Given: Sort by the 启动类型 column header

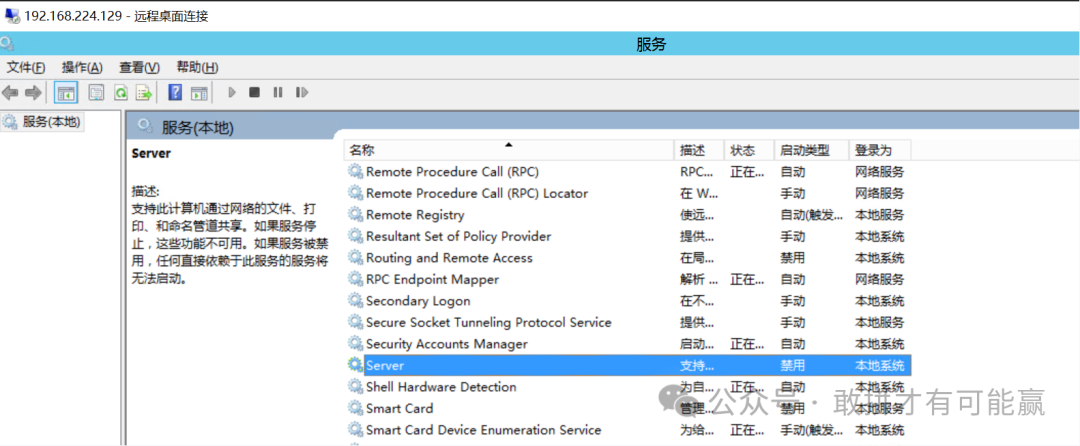Looking at the screenshot, I should (805, 150).
